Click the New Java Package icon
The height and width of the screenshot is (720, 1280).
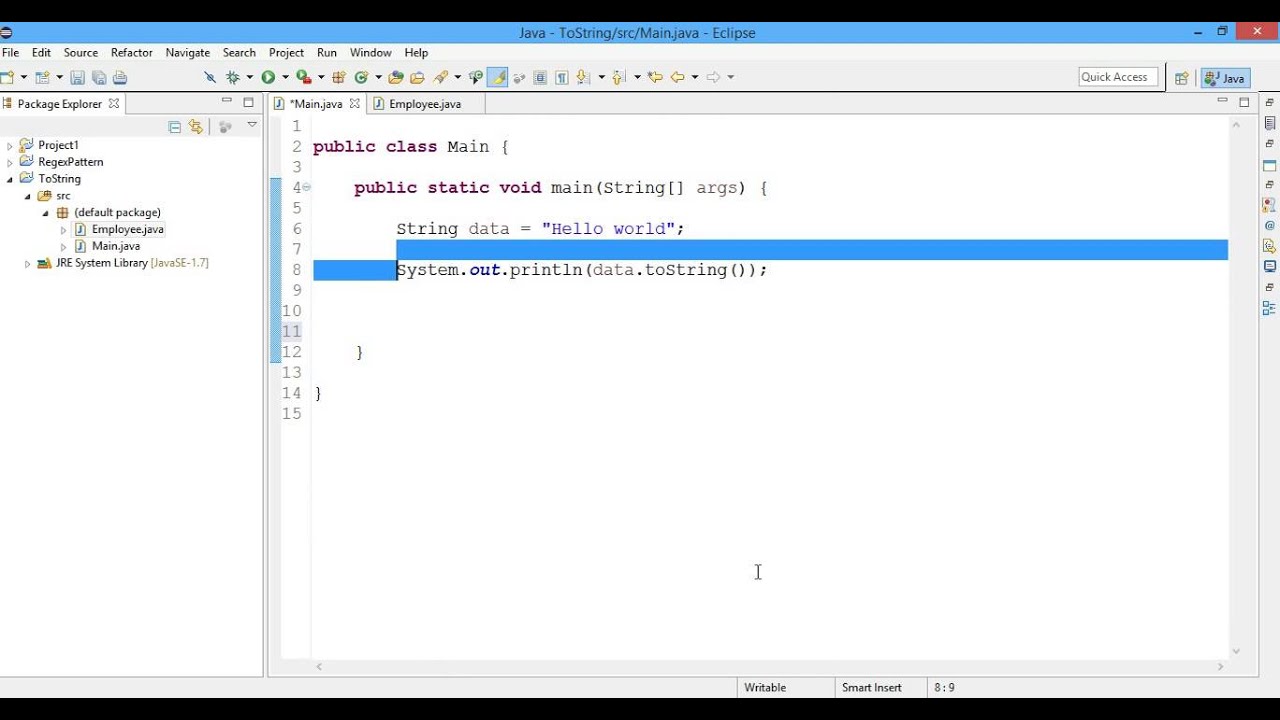click(x=338, y=77)
